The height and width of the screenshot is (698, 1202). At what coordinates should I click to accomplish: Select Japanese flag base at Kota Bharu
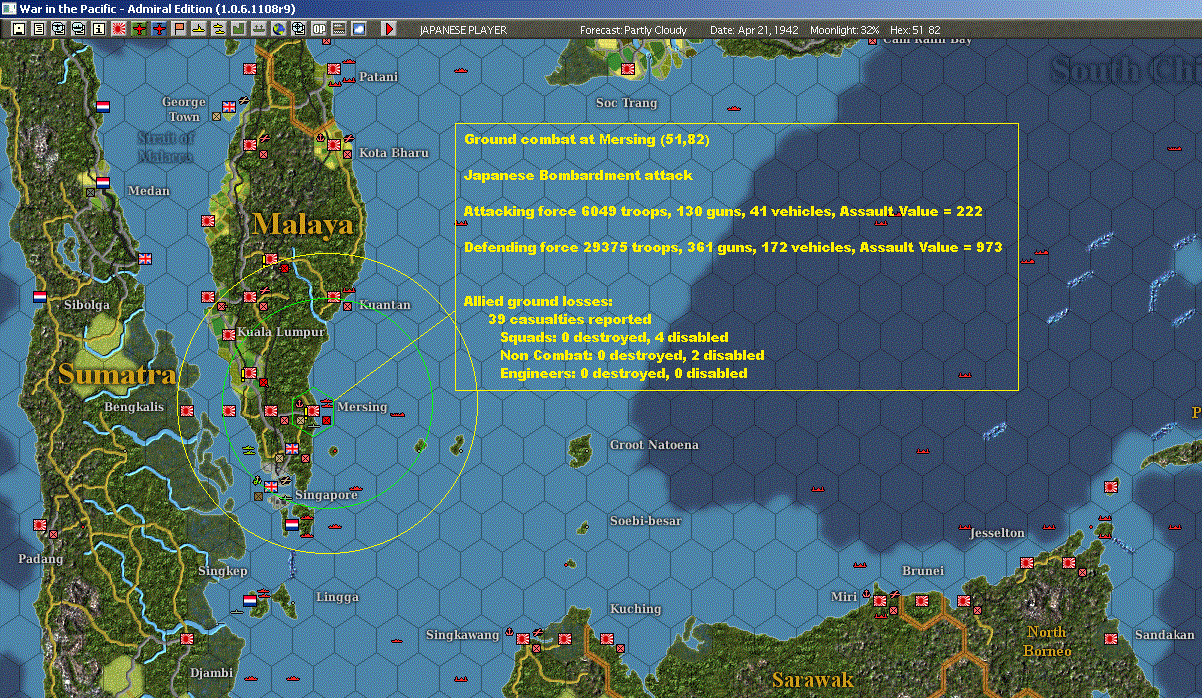point(335,144)
